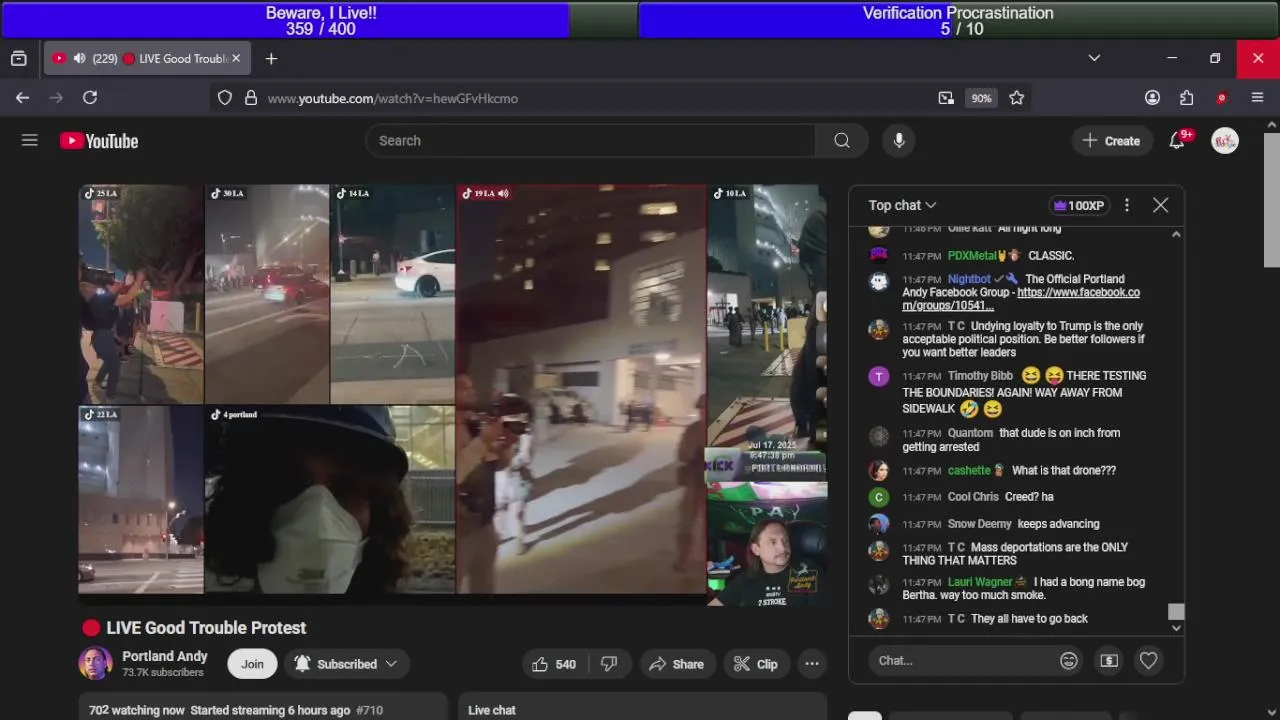
Task: Create a clip with the Clip button
Action: point(755,664)
